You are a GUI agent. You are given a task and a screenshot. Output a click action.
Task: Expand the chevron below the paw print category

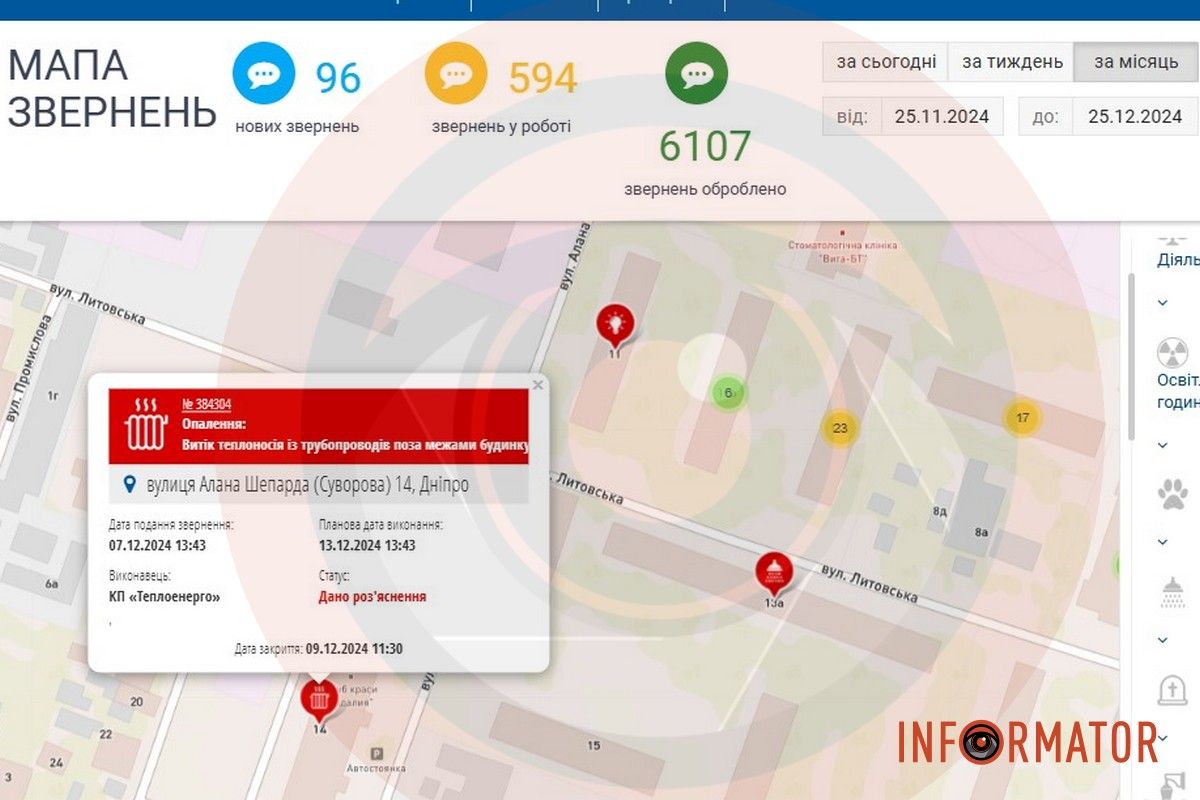pyautogui.click(x=1163, y=542)
